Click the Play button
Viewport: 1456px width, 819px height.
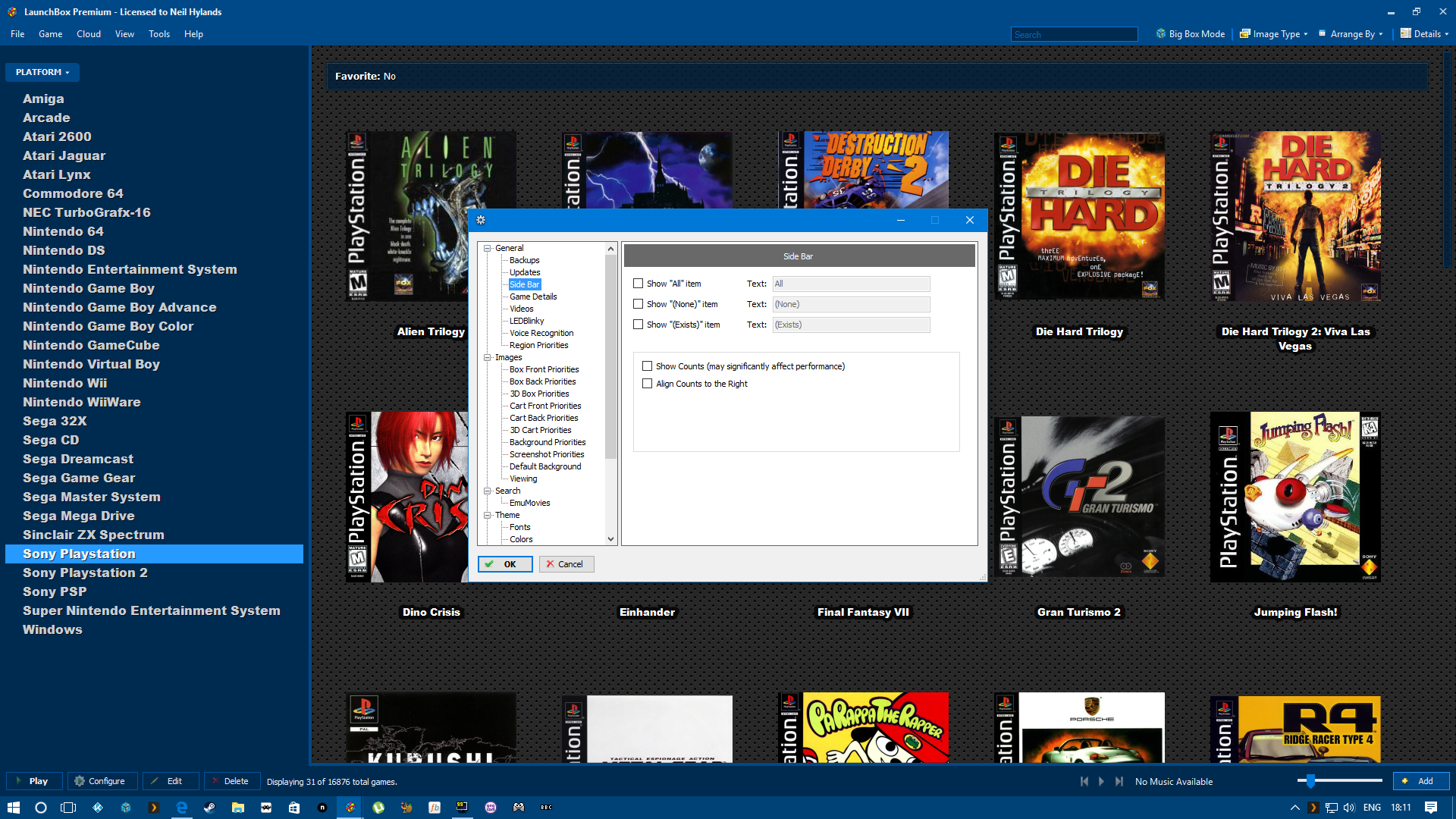(x=35, y=781)
